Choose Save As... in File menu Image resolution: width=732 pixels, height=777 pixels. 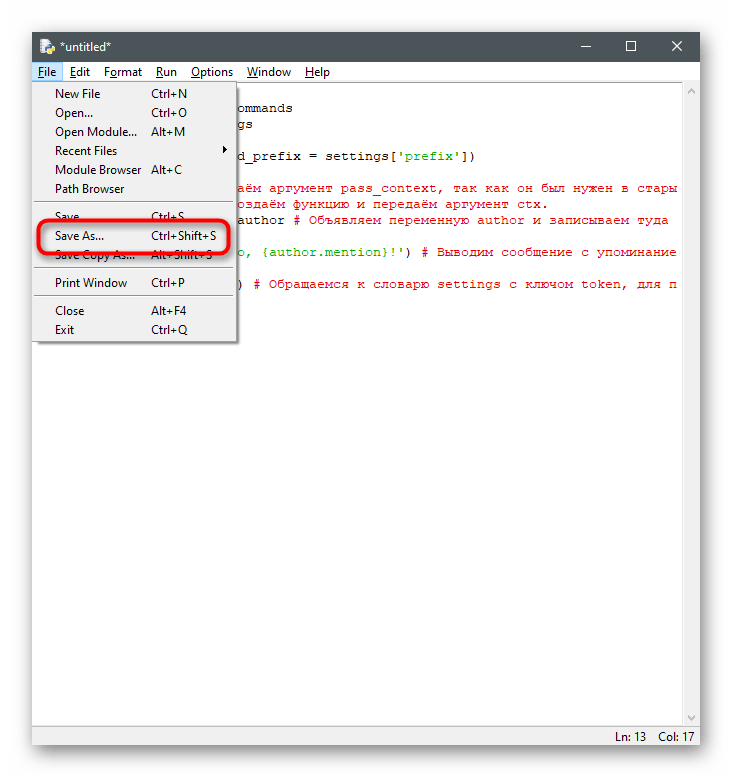point(80,236)
